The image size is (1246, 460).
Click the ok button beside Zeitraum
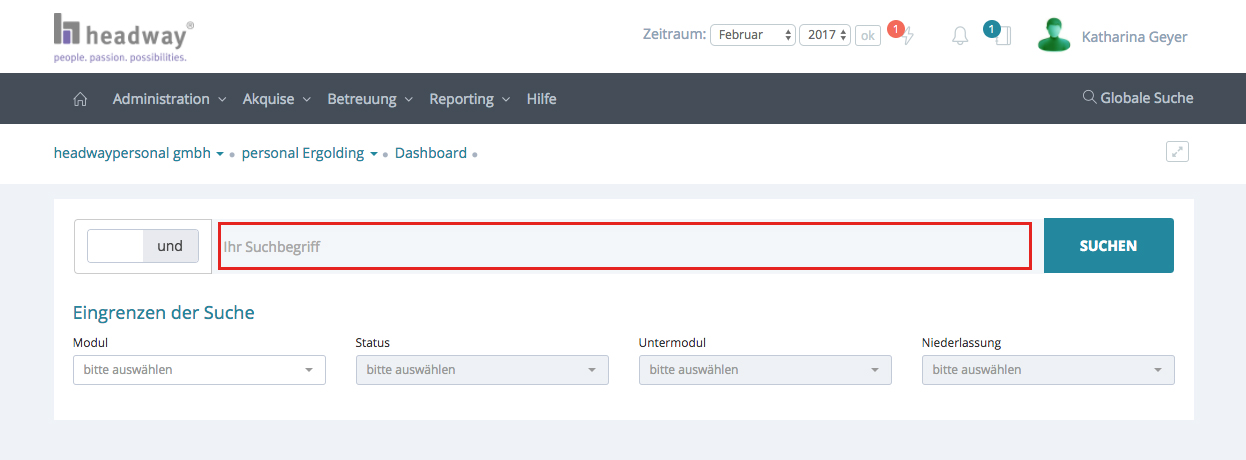click(x=867, y=35)
